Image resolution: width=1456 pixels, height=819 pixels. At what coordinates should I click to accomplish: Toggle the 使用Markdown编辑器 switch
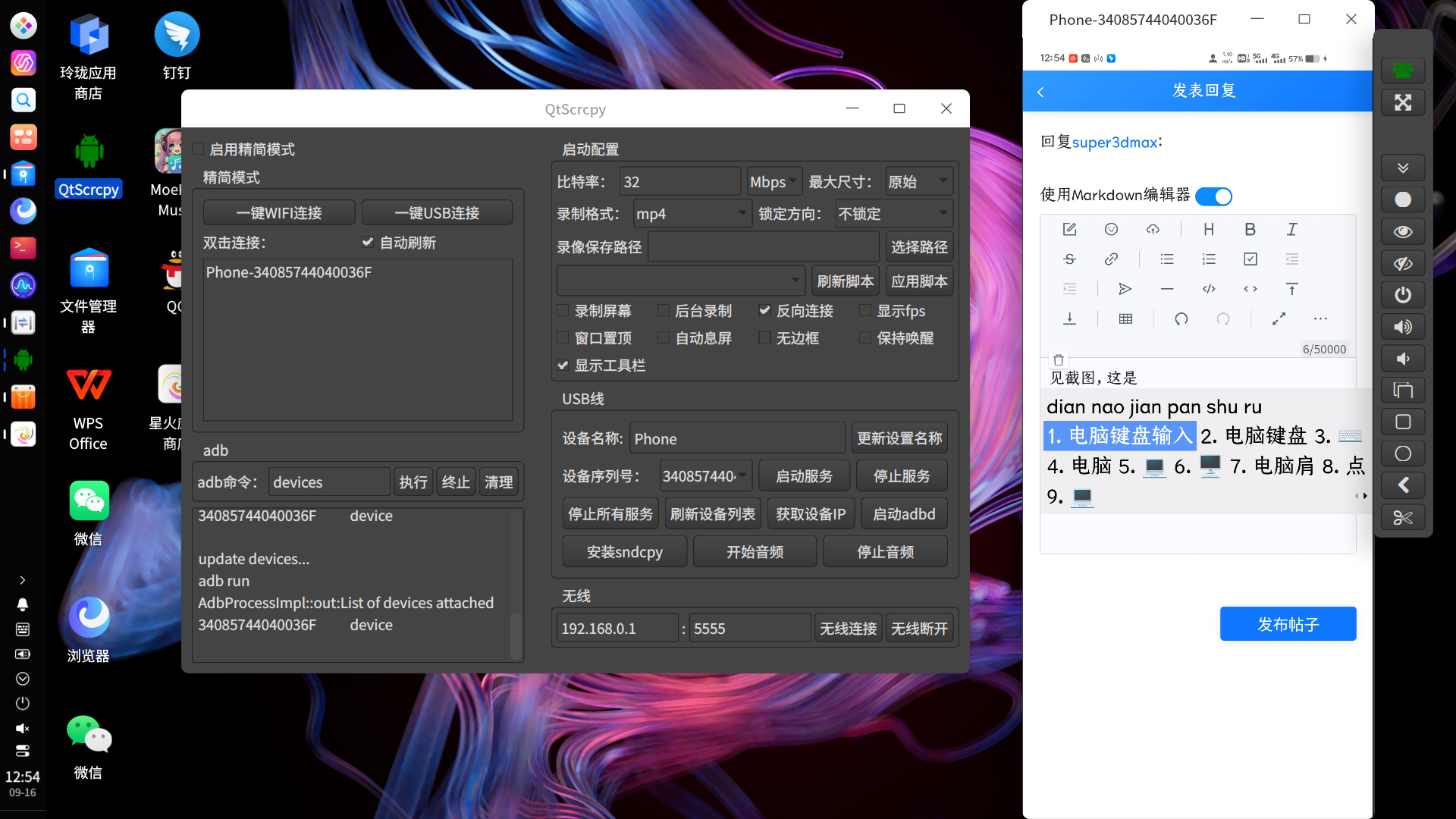pos(1213,196)
